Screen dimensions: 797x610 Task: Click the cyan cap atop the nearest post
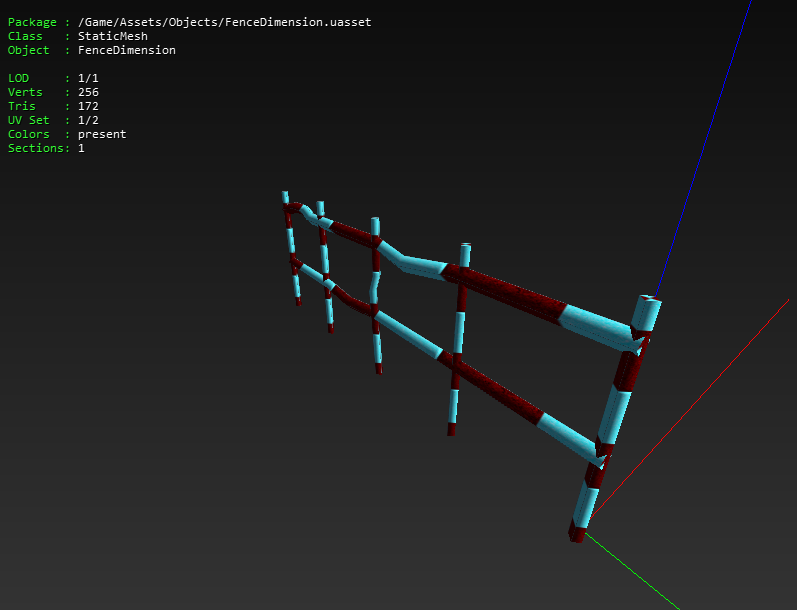(646, 313)
